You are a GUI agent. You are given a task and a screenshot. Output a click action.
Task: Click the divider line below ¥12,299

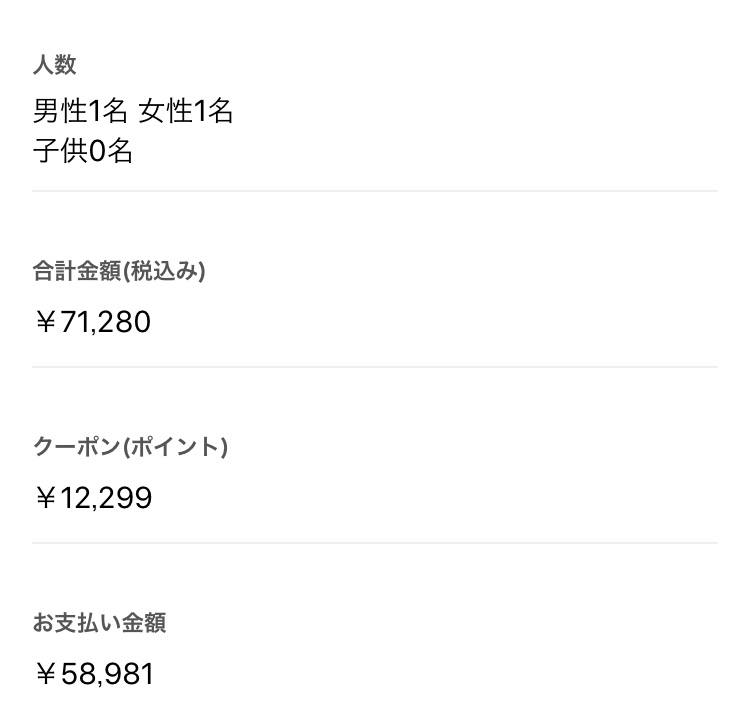coord(375,543)
